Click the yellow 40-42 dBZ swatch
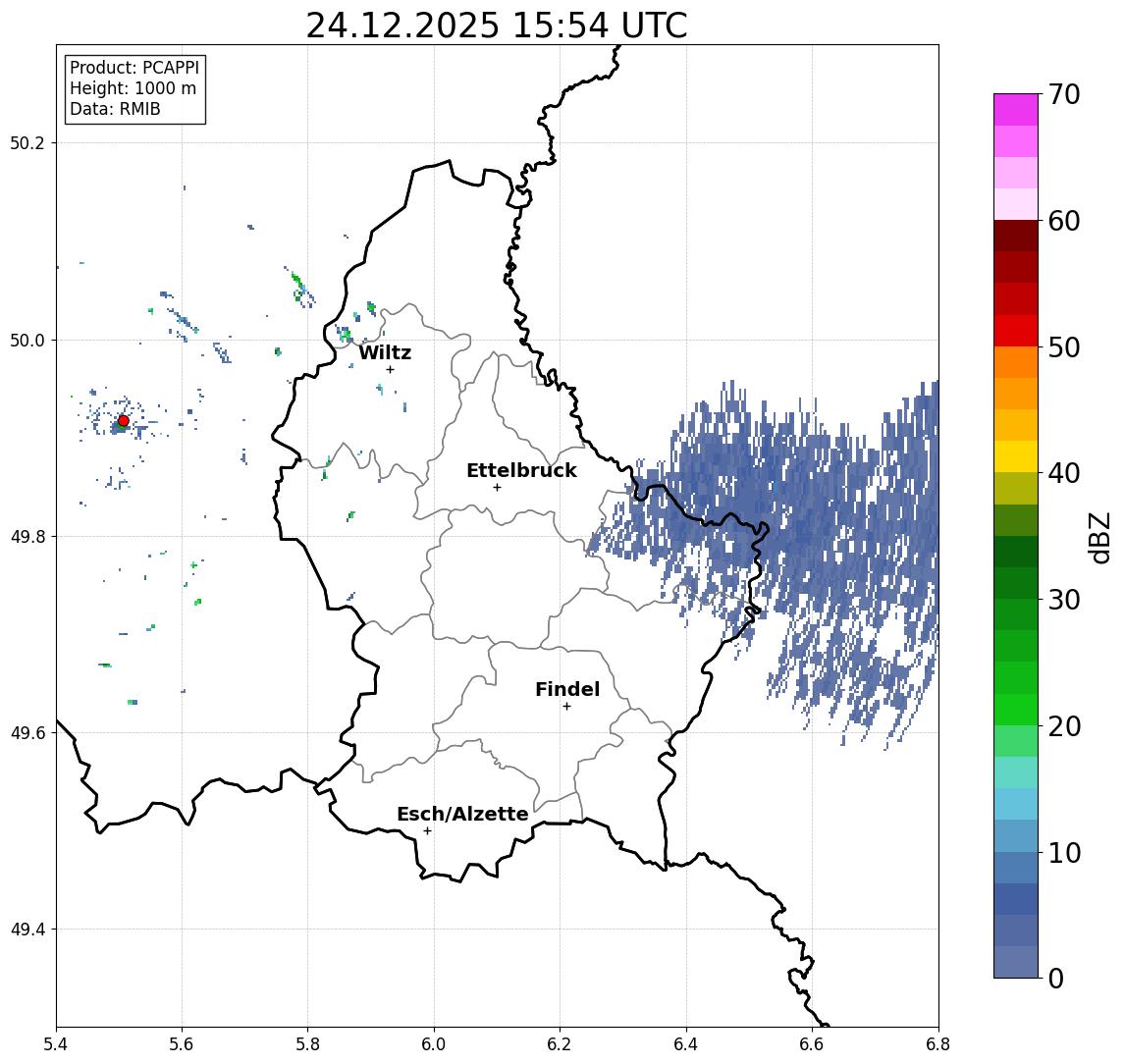 pos(1016,456)
